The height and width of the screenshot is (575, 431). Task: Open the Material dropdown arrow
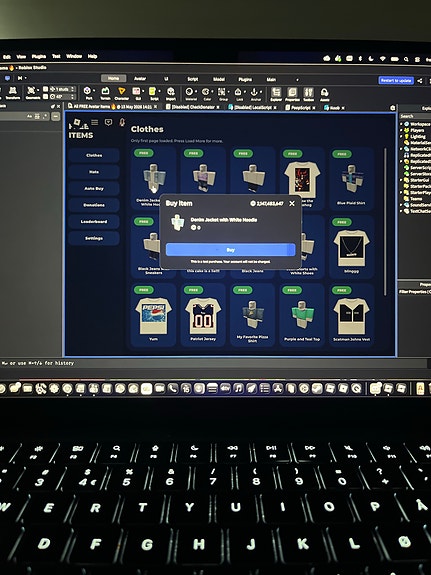[196, 92]
